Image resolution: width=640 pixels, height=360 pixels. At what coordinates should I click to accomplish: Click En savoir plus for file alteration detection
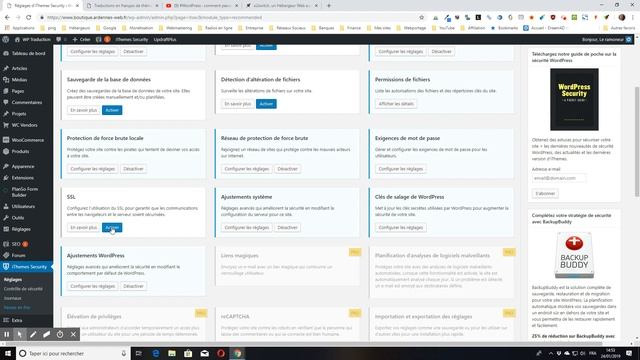tap(238, 104)
